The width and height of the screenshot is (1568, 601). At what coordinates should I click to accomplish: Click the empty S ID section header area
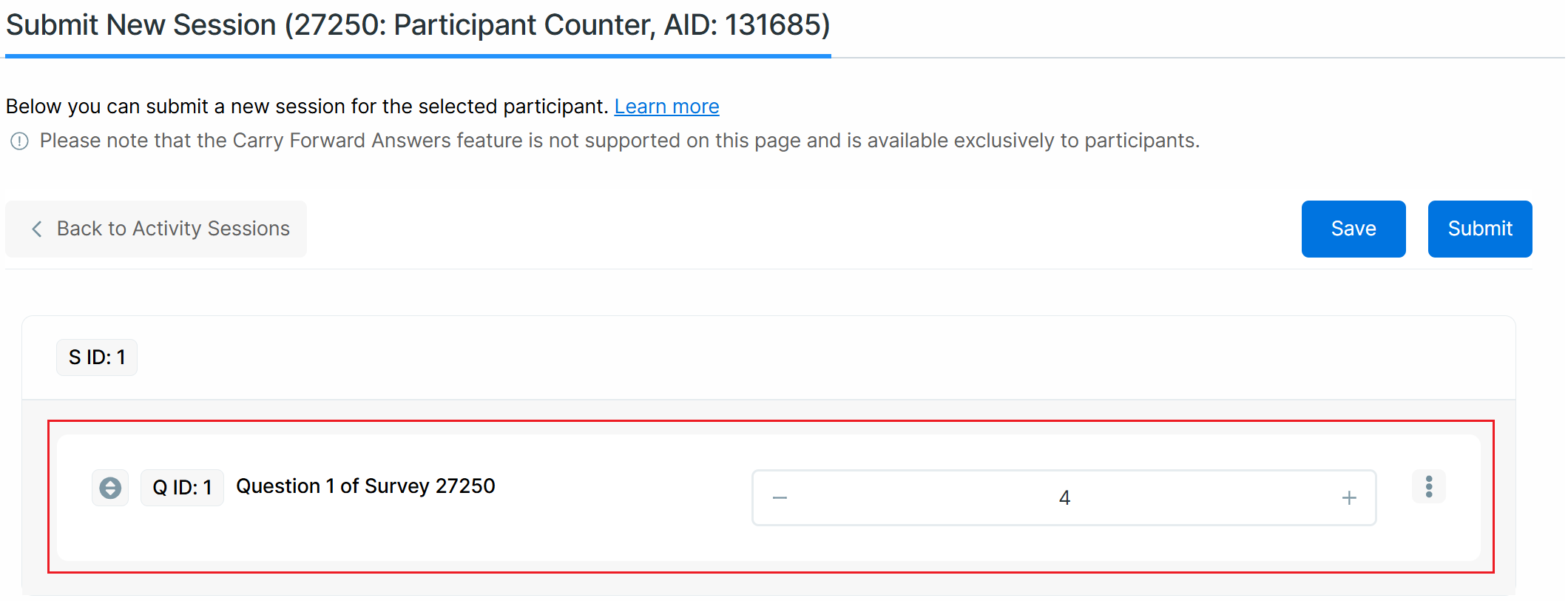coord(814,358)
